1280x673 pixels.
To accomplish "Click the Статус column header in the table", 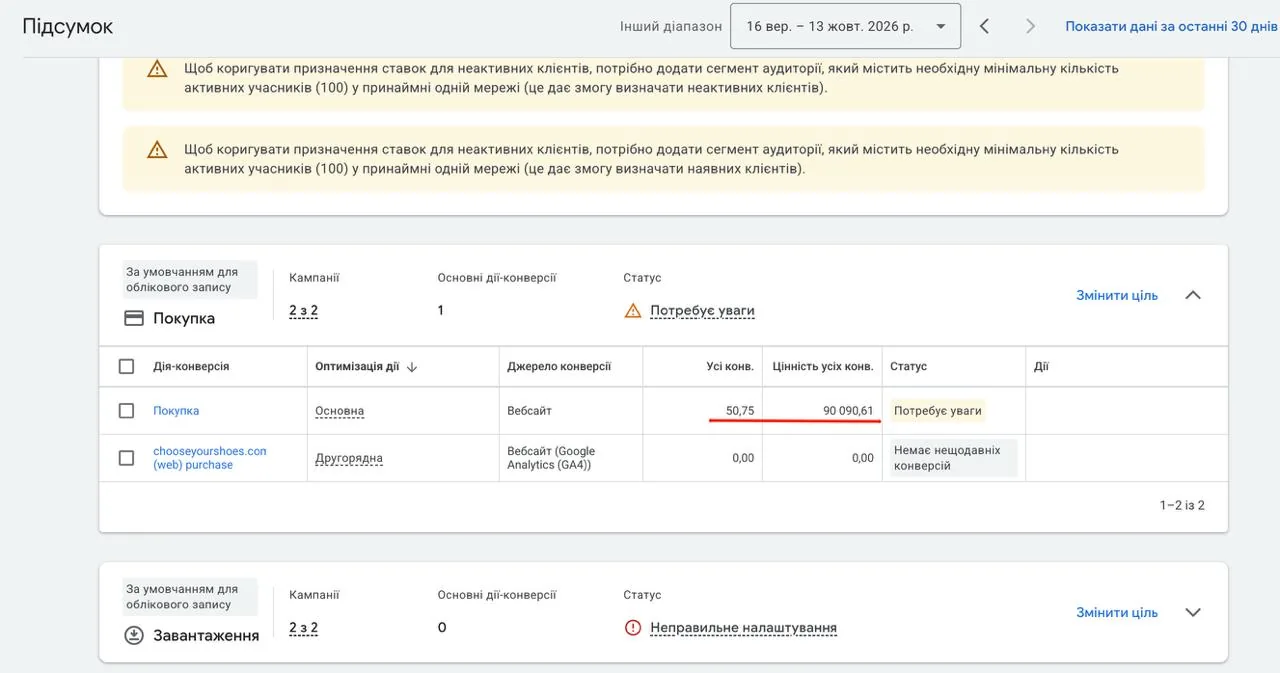I will tap(909, 367).
